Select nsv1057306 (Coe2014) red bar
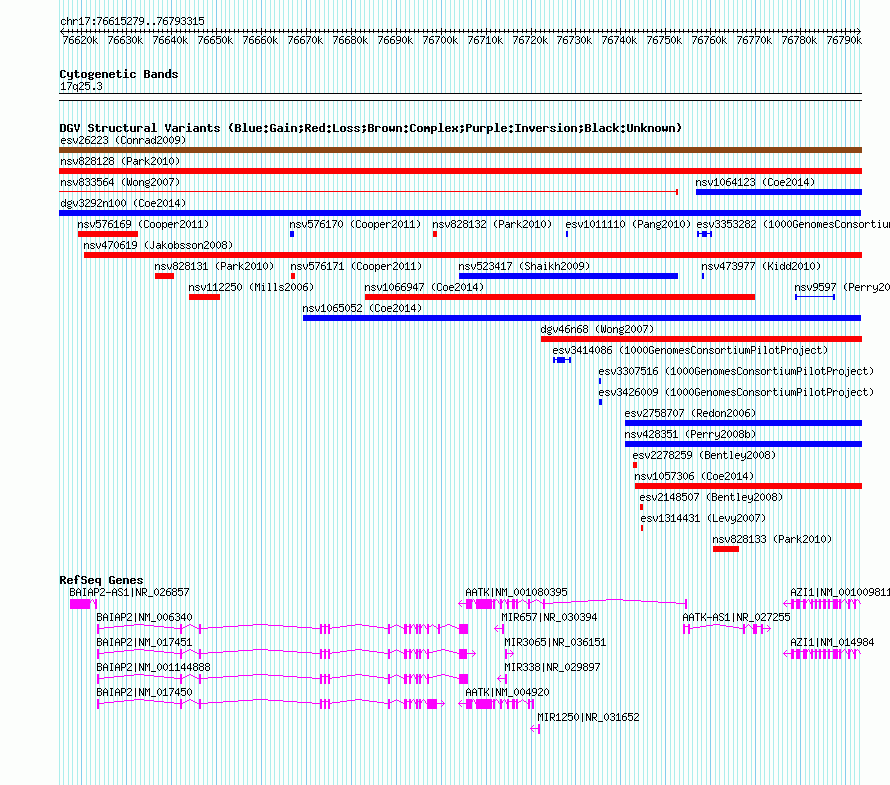Image resolution: width=890 pixels, height=785 pixels. [x=748, y=486]
